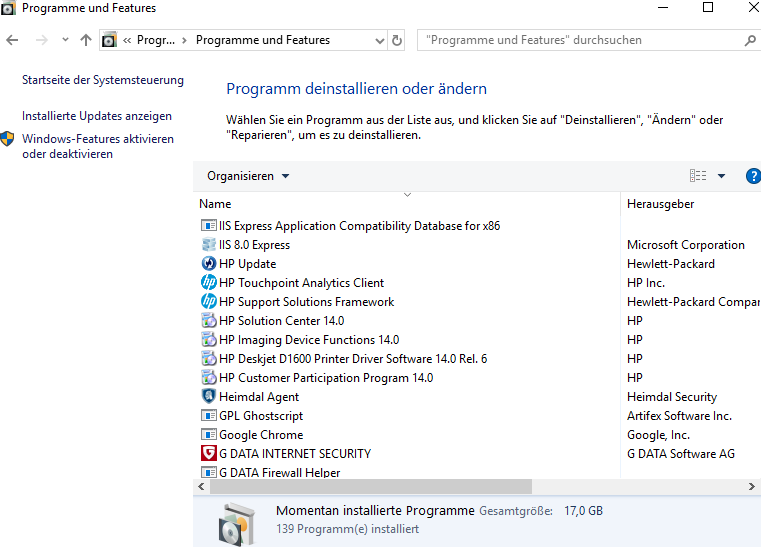Click the G DATA Software AG publisher cell

coord(681,453)
